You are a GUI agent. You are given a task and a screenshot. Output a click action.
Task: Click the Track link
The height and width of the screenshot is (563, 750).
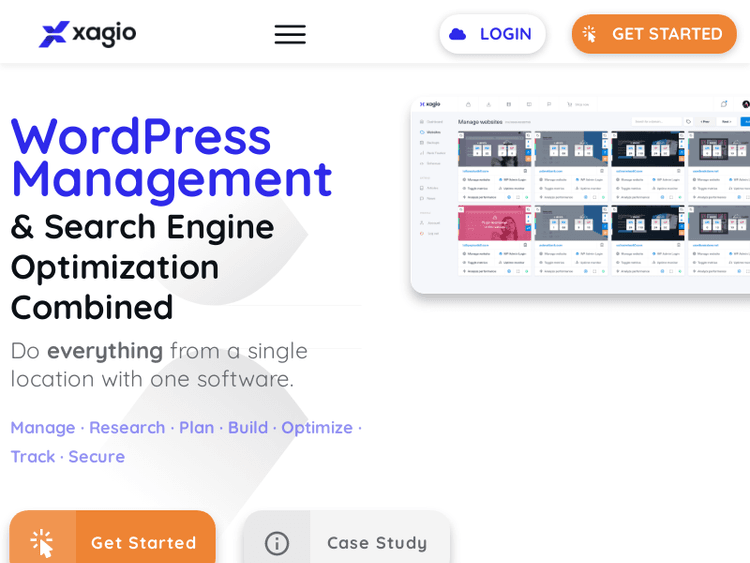[x=32, y=456]
